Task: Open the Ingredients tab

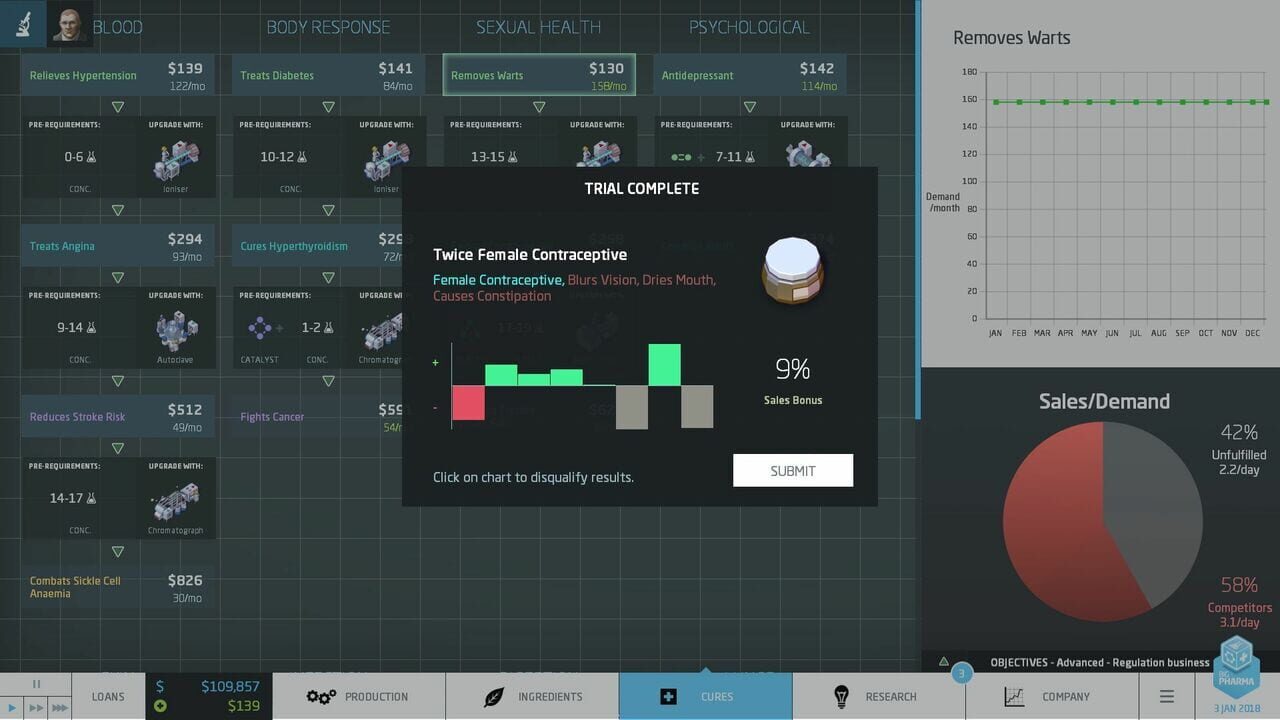Action: click(x=532, y=696)
